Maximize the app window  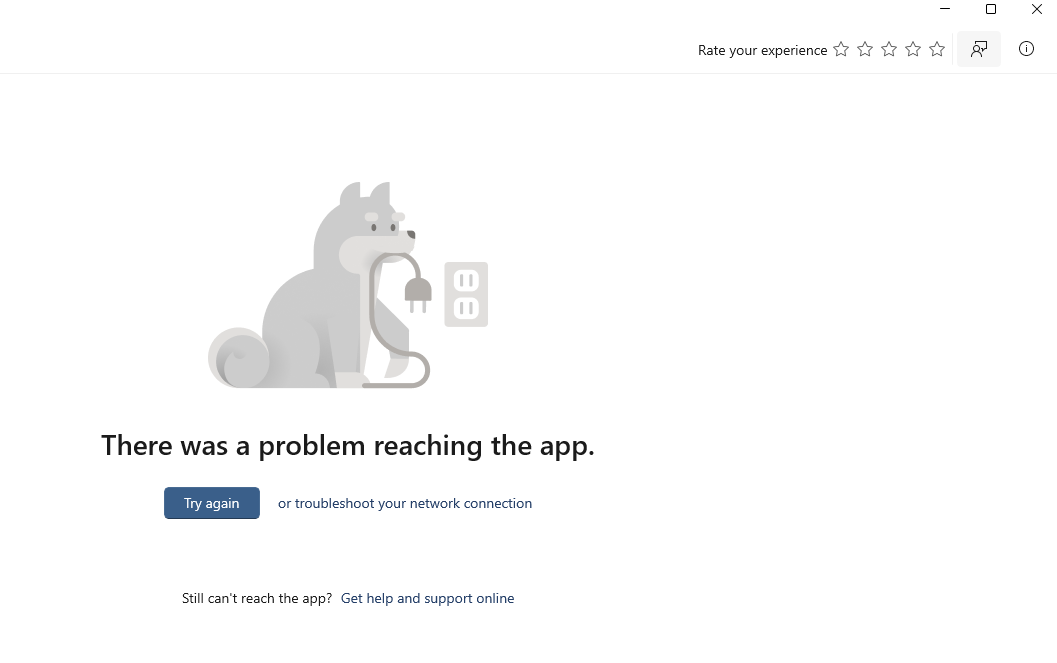(991, 9)
